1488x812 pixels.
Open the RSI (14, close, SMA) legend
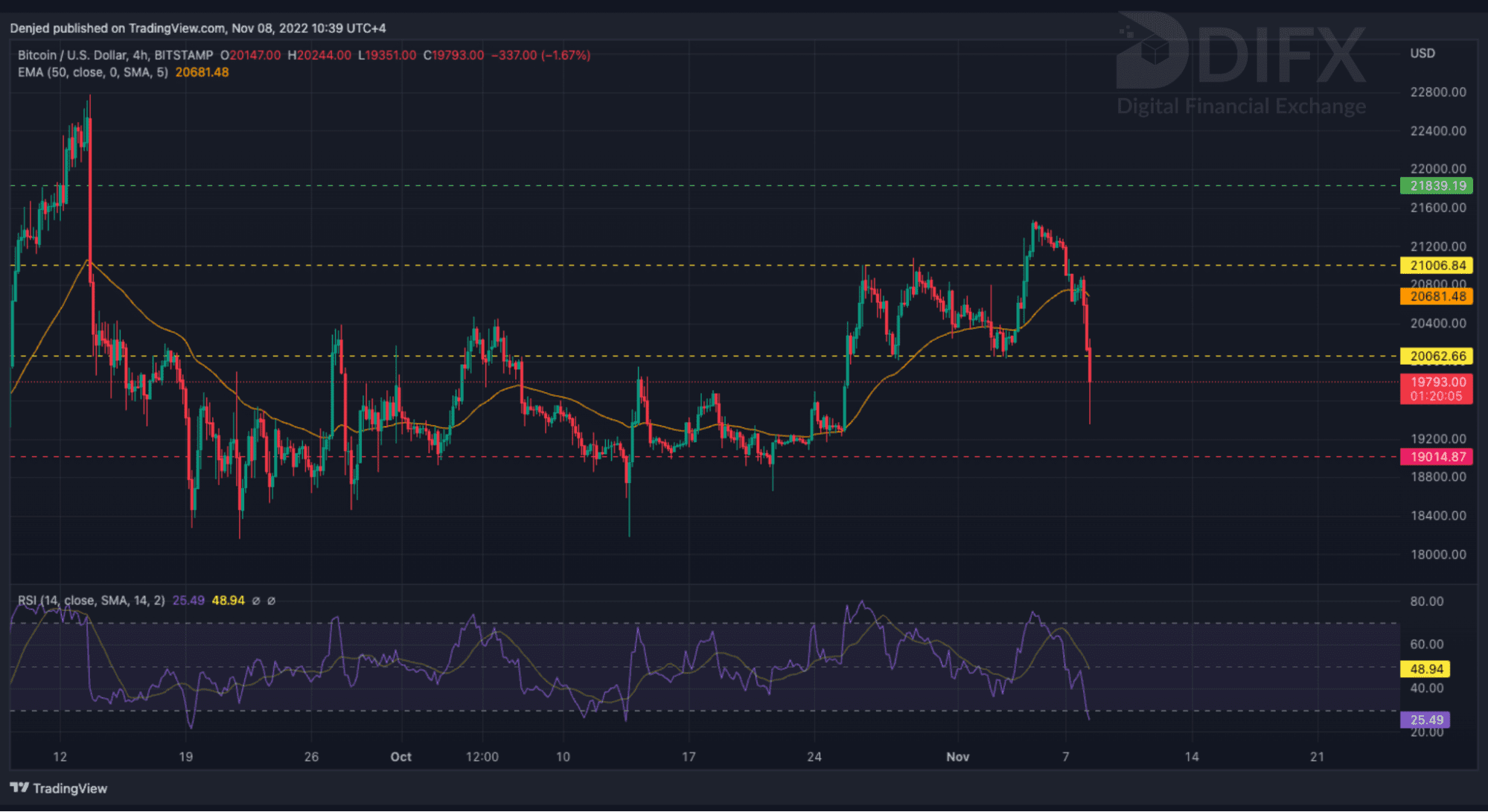(x=91, y=601)
